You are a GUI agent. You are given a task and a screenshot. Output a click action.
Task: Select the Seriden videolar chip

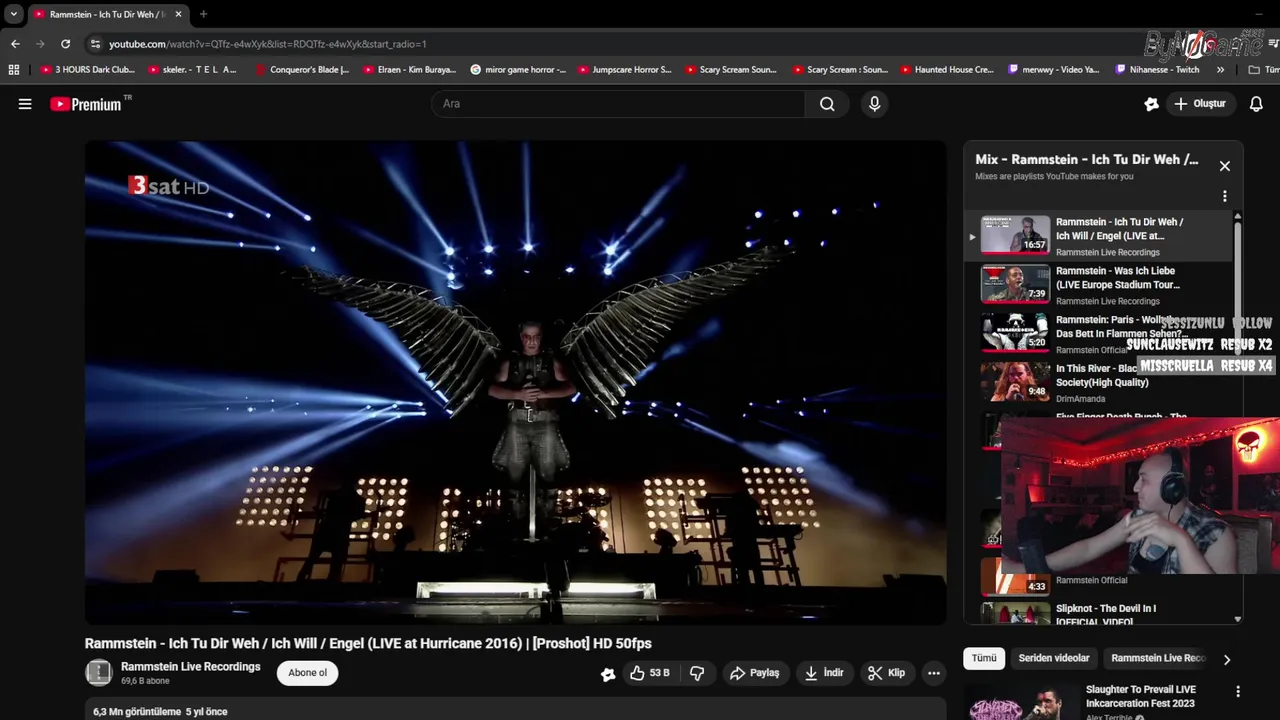tap(1054, 658)
